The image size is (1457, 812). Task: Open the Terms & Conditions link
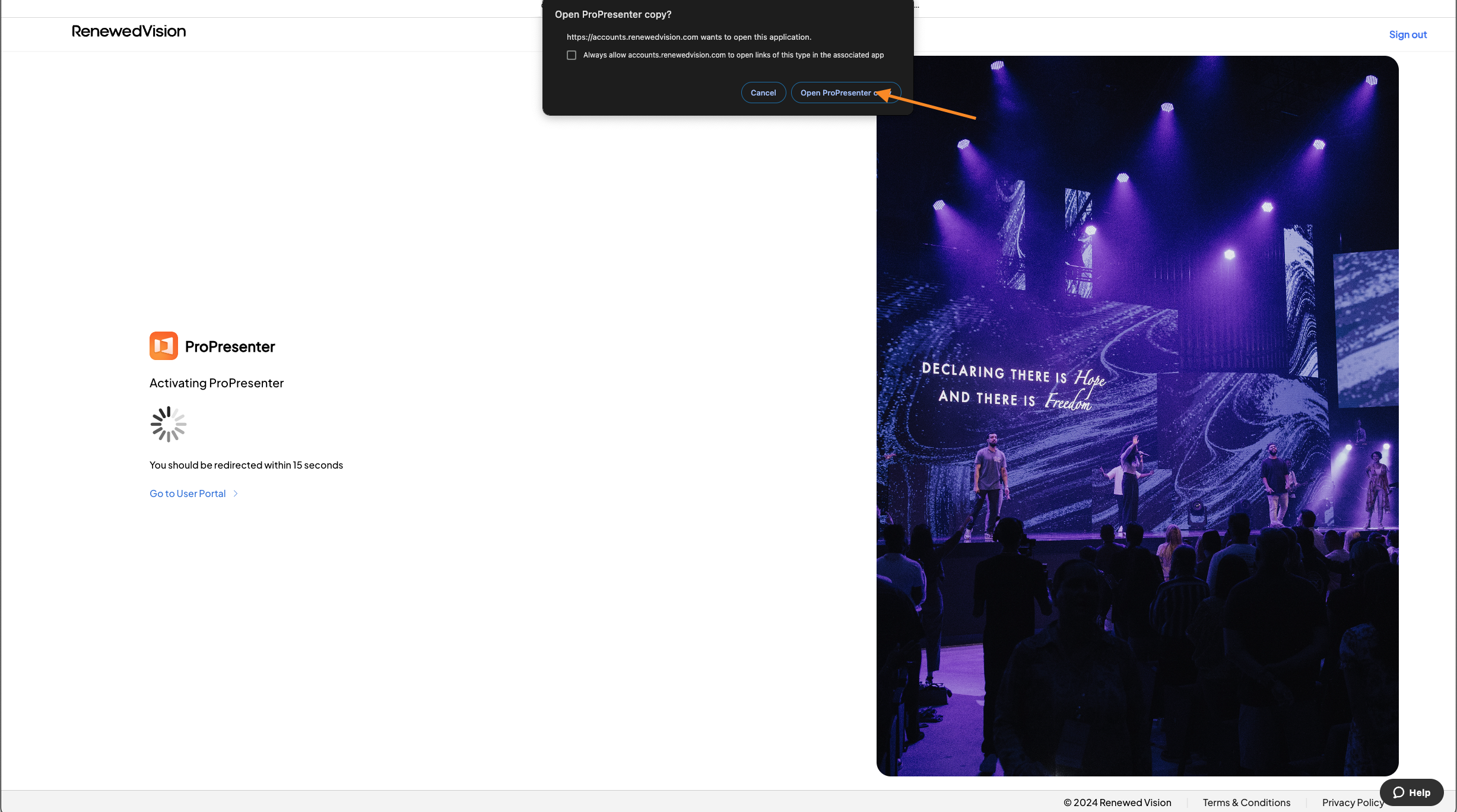1246,803
